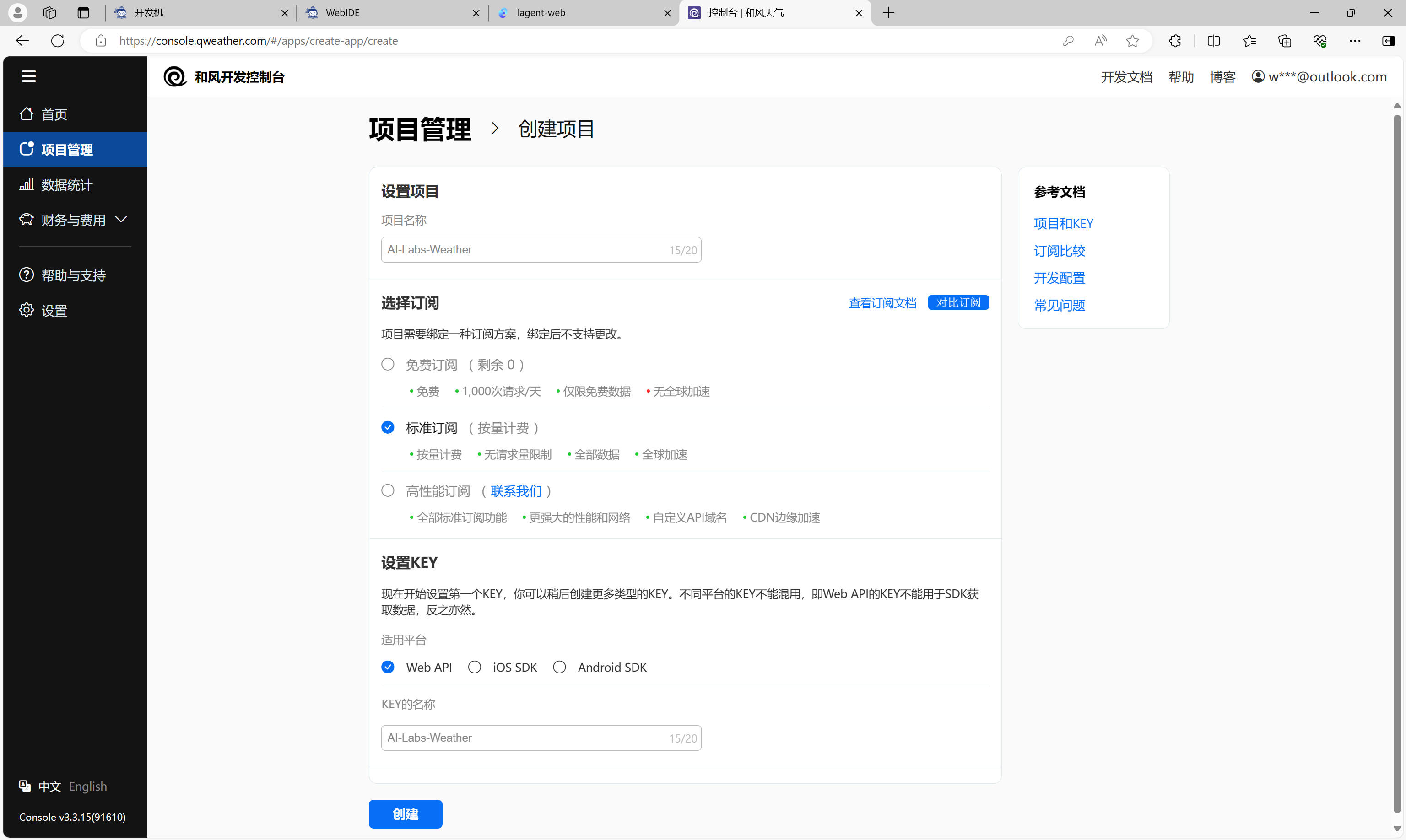Click the 项目管理 sidebar icon

point(26,148)
